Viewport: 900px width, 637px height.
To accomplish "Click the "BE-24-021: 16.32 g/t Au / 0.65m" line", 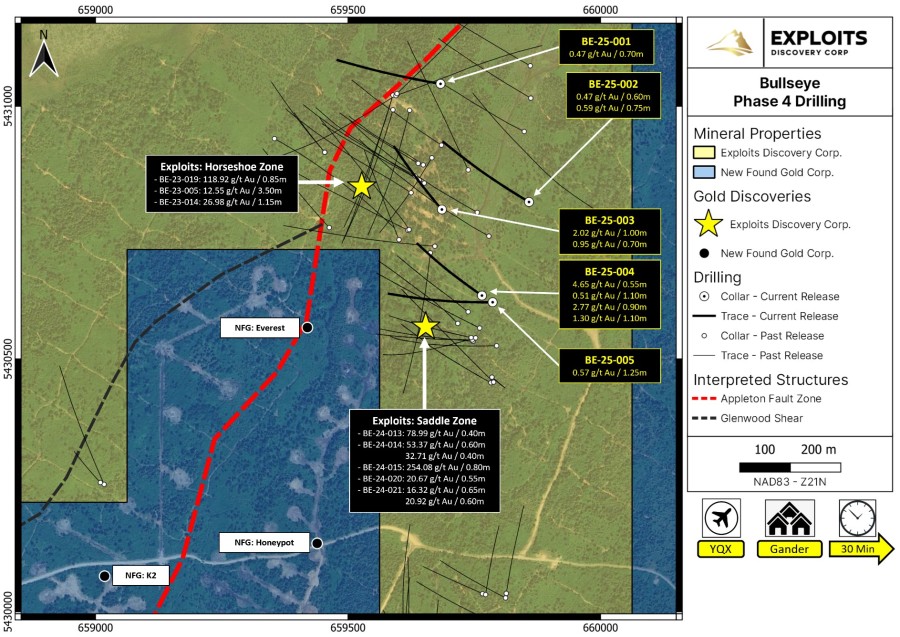I will pyautogui.click(x=421, y=490).
